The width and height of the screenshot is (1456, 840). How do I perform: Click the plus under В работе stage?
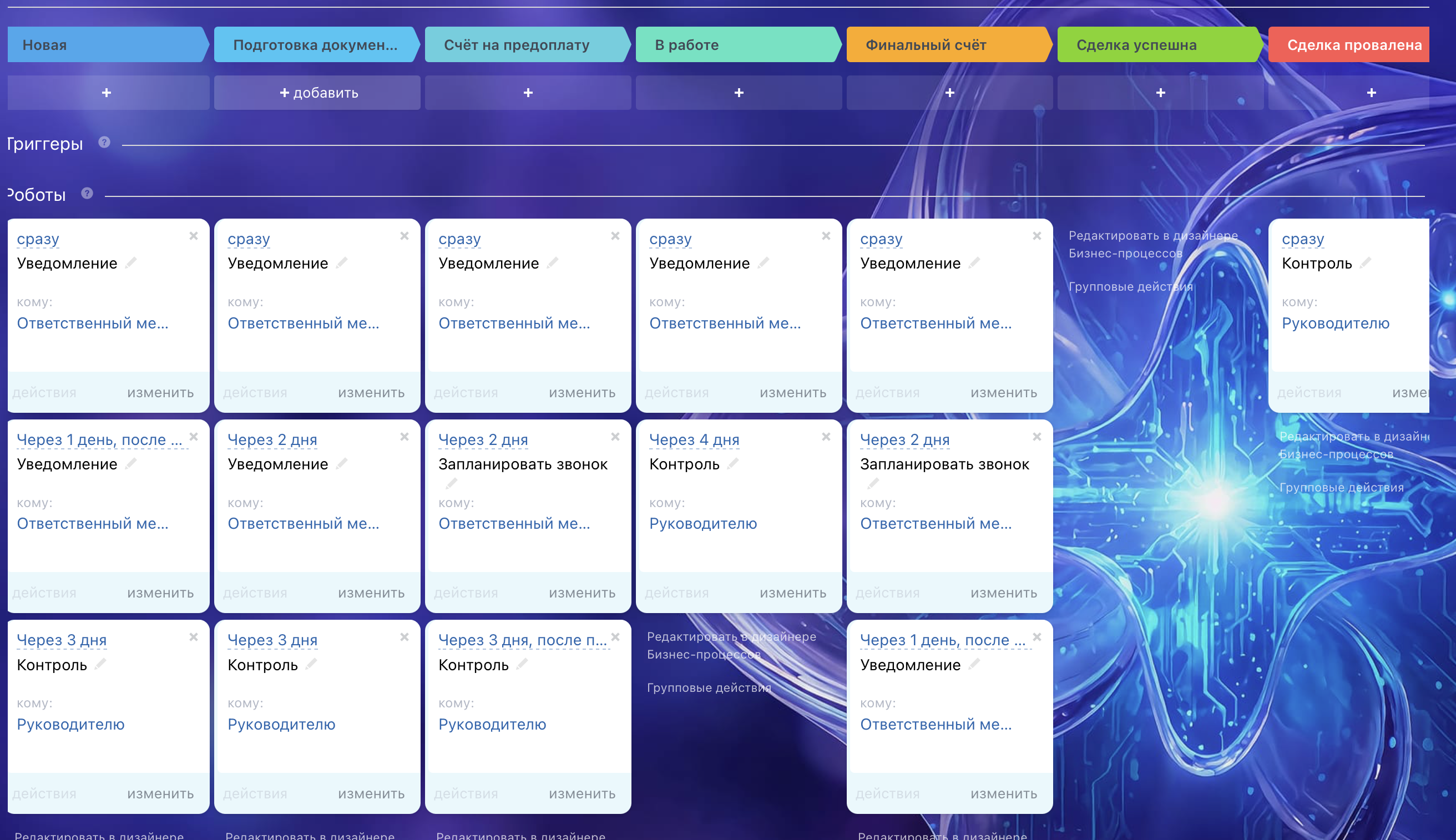[x=739, y=92]
